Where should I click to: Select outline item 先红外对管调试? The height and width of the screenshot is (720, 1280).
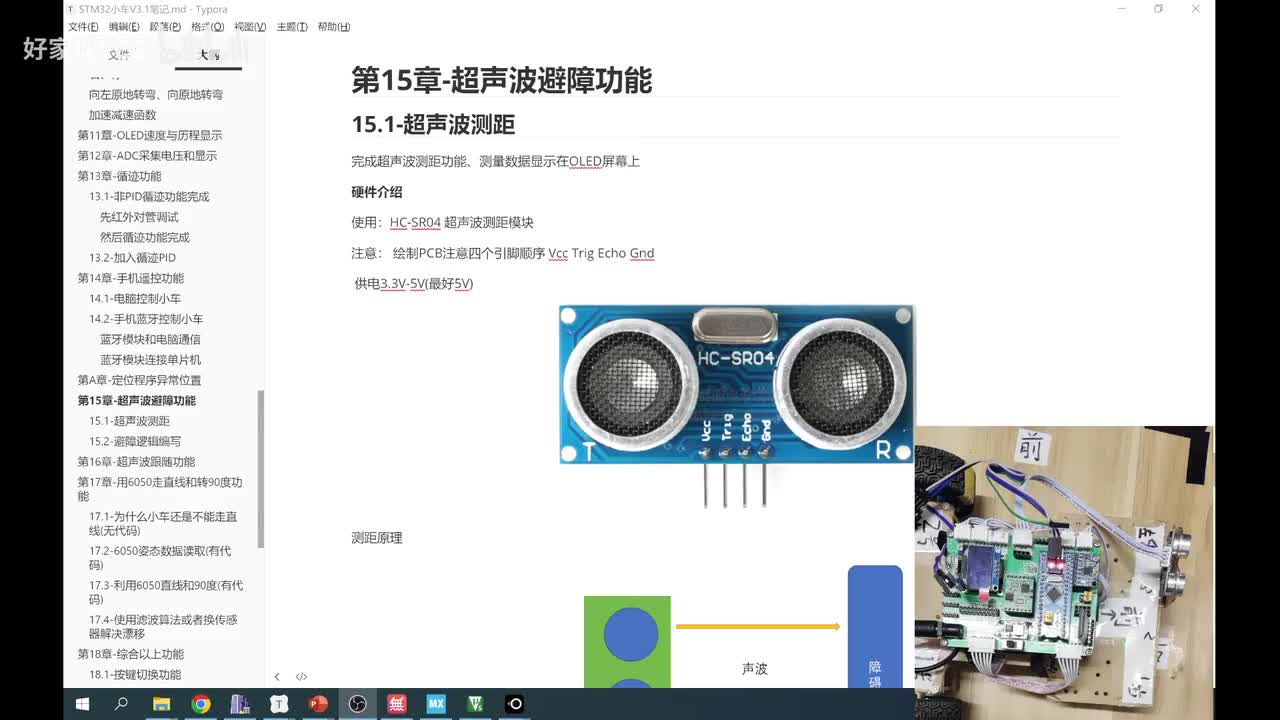(x=139, y=217)
